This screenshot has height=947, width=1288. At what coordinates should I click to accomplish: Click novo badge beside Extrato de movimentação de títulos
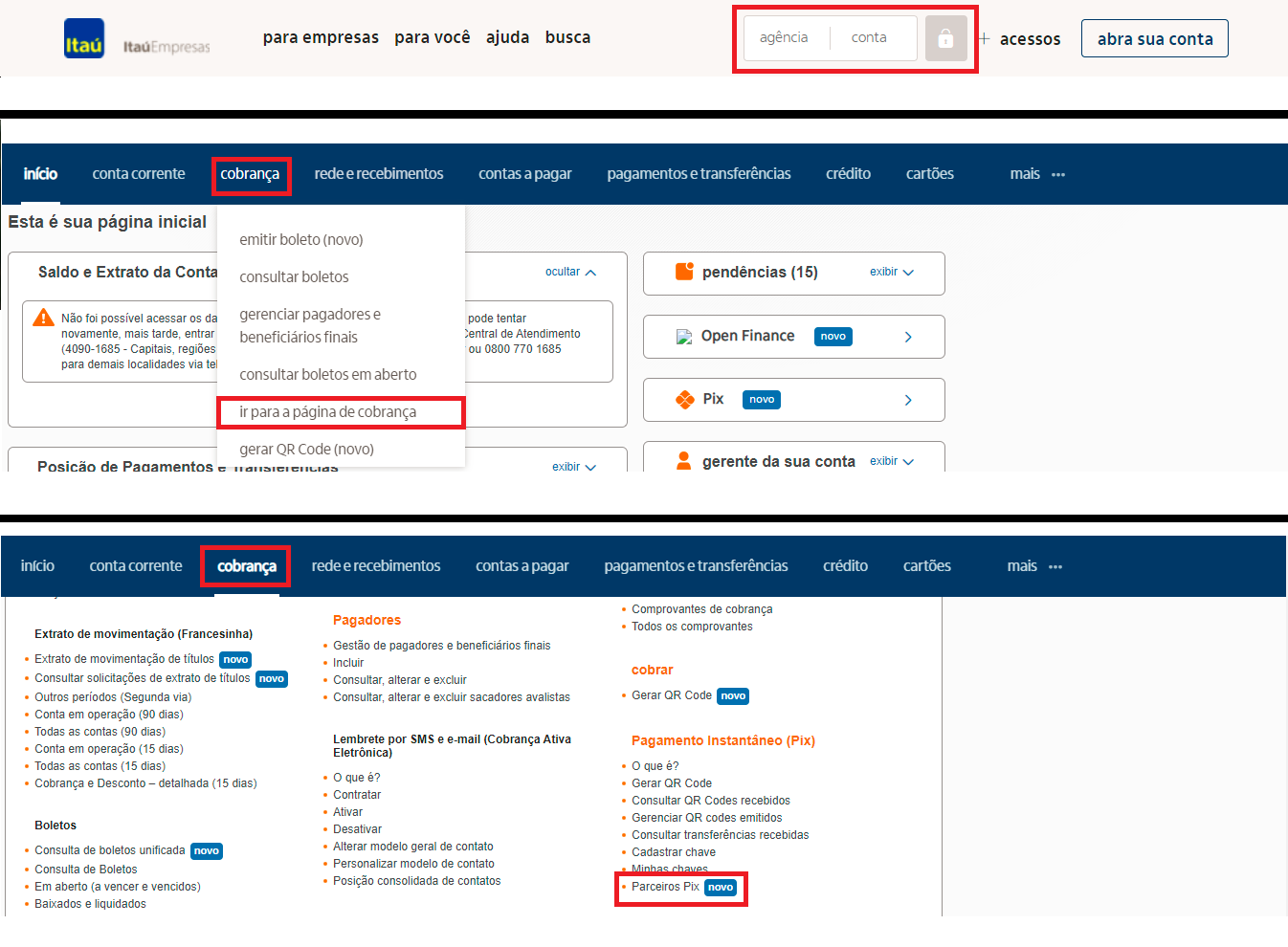pyautogui.click(x=235, y=660)
